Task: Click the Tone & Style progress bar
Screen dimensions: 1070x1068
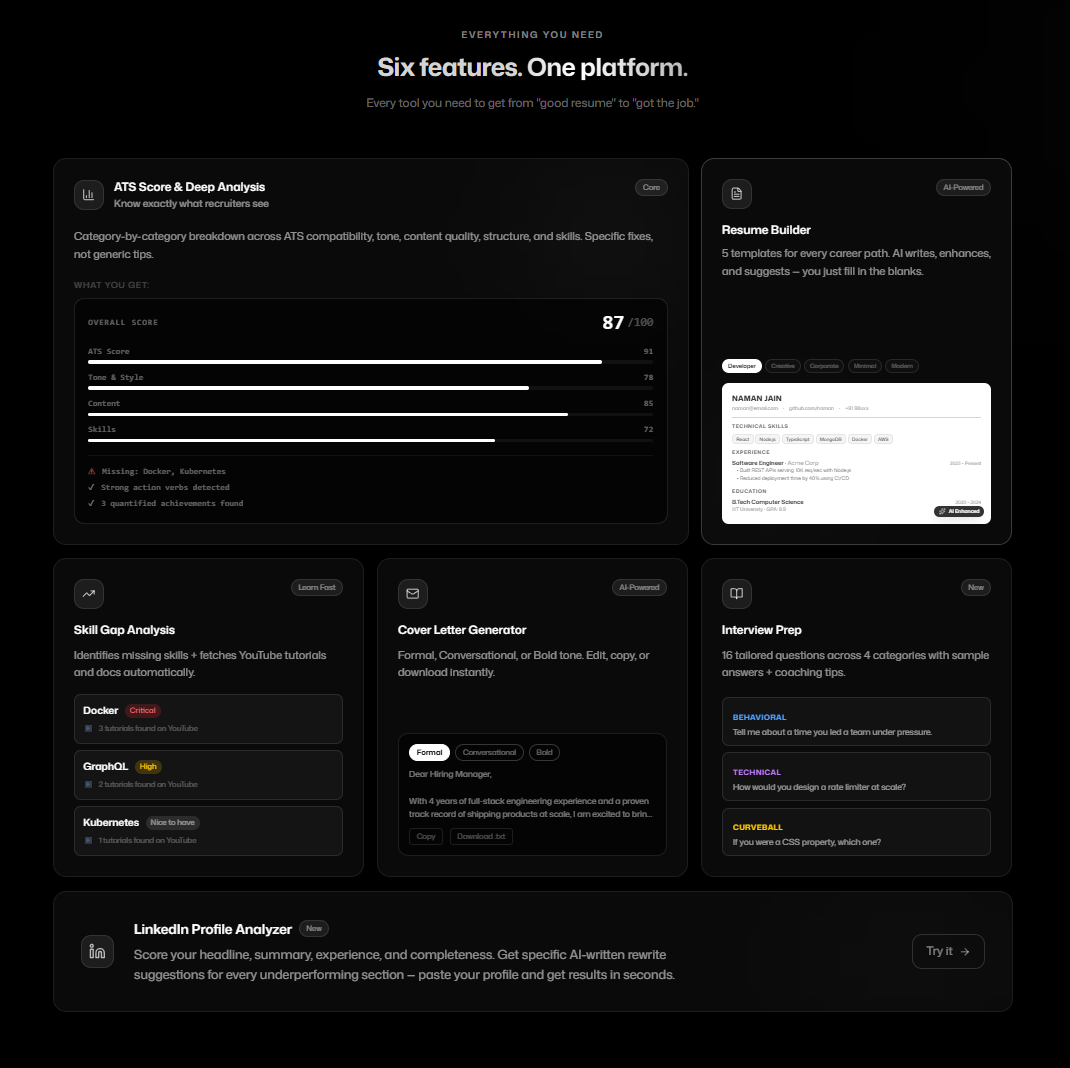Action: (x=371, y=388)
